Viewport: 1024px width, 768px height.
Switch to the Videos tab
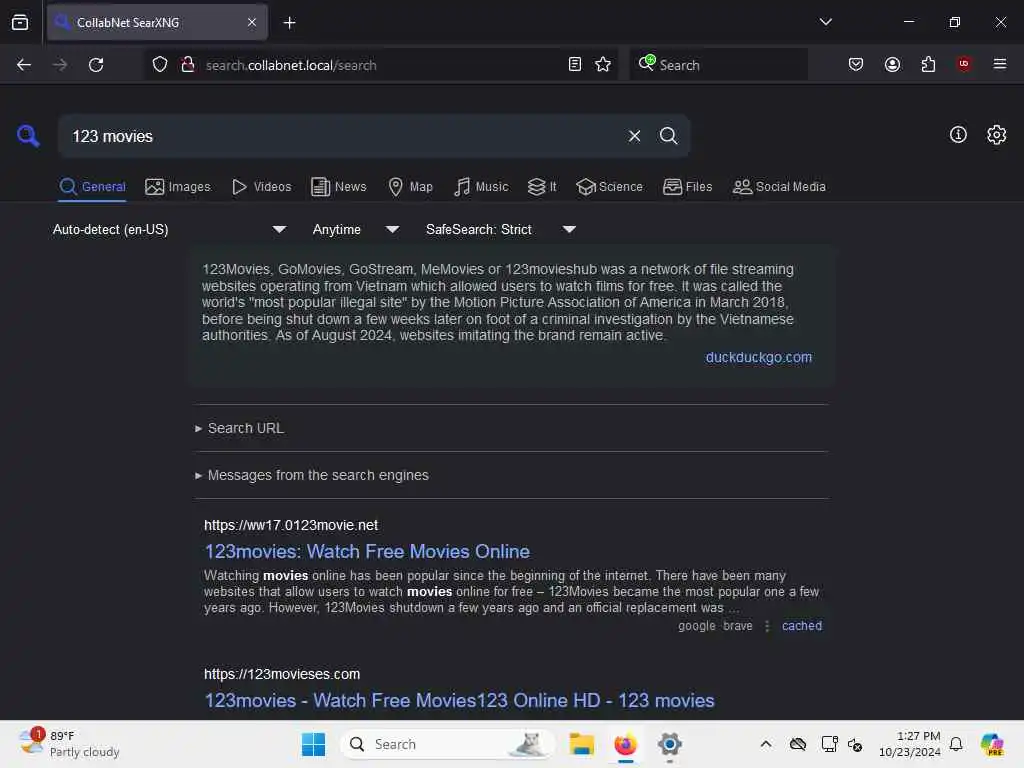(x=261, y=187)
